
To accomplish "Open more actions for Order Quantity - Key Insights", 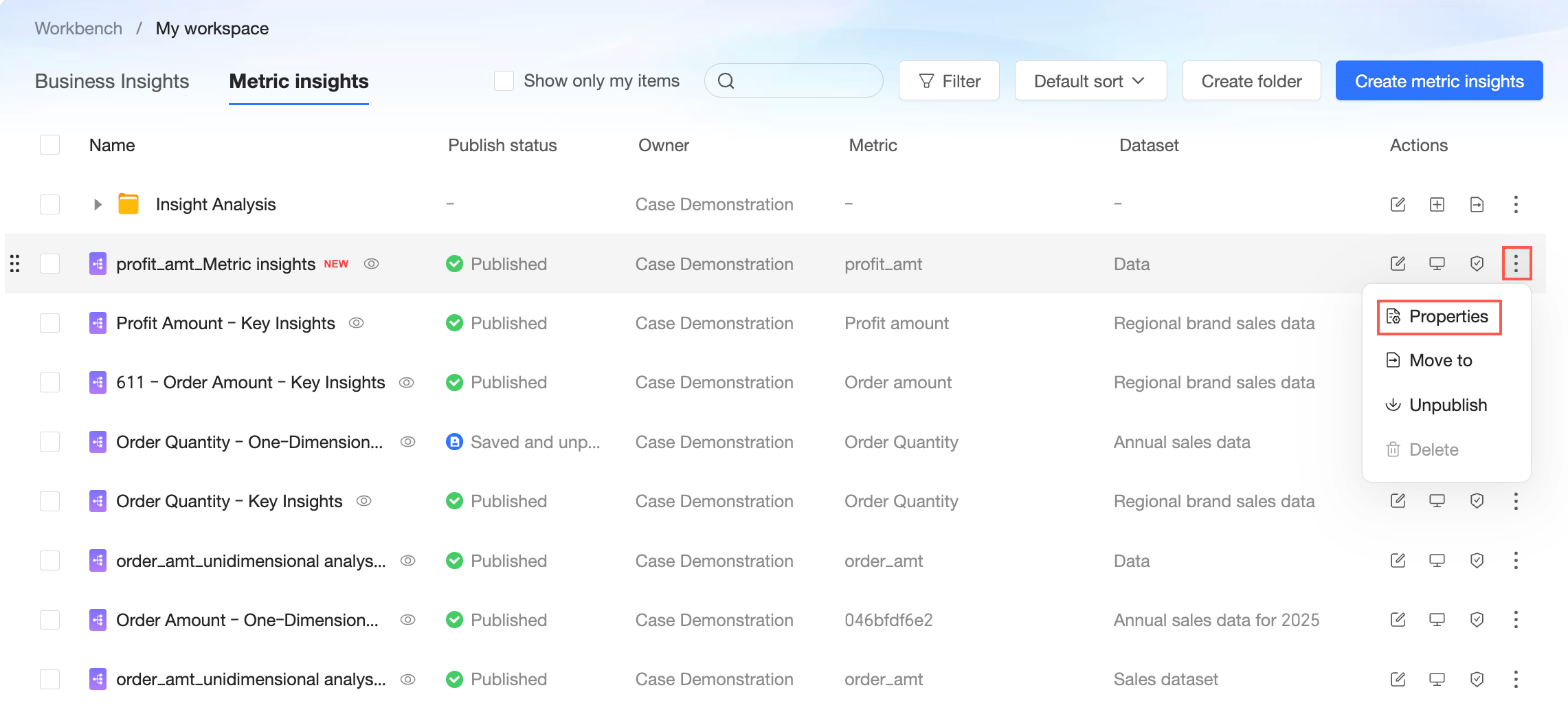I will tap(1516, 502).
